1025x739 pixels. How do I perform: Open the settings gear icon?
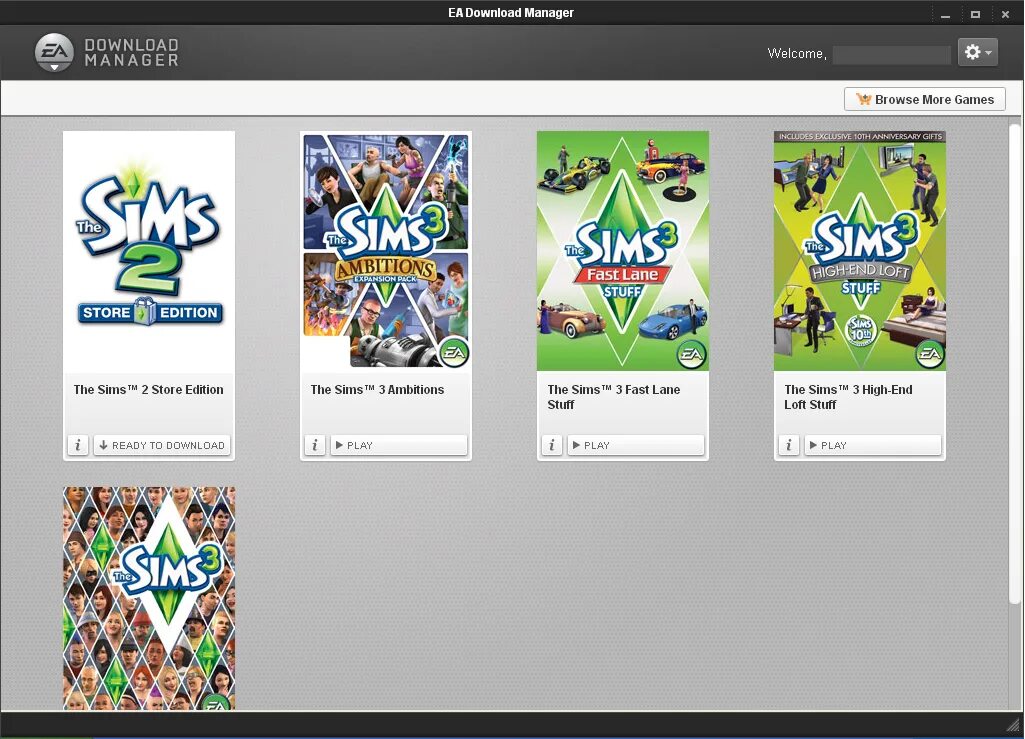click(x=972, y=52)
